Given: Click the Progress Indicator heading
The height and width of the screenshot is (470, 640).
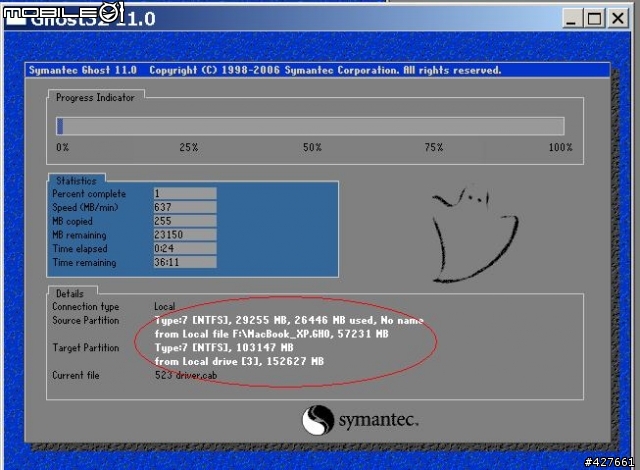Looking at the screenshot, I should [x=95, y=98].
